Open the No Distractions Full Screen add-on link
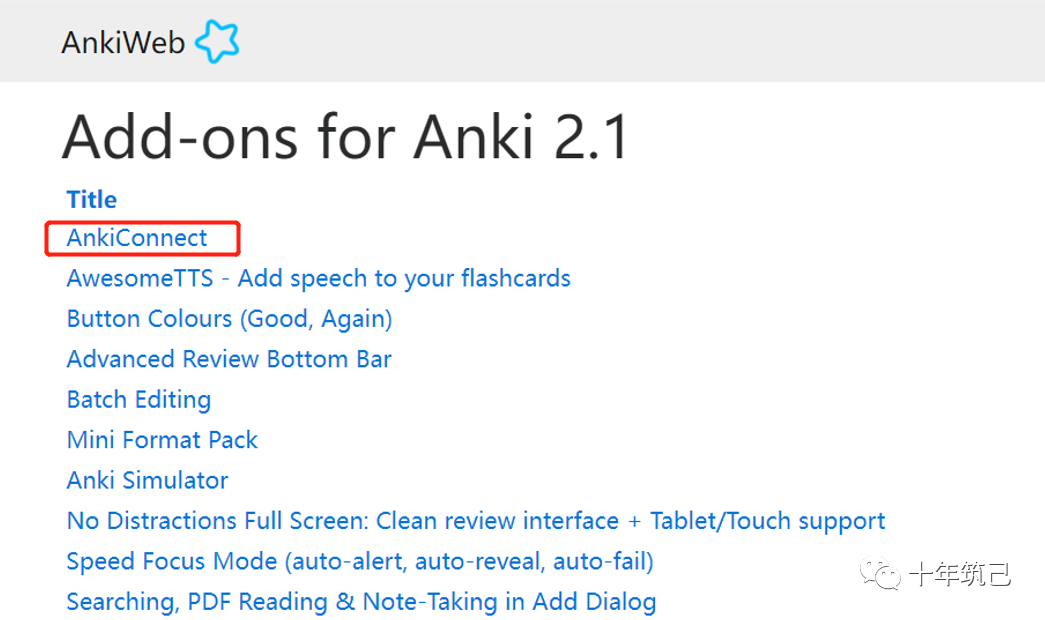 click(x=476, y=521)
